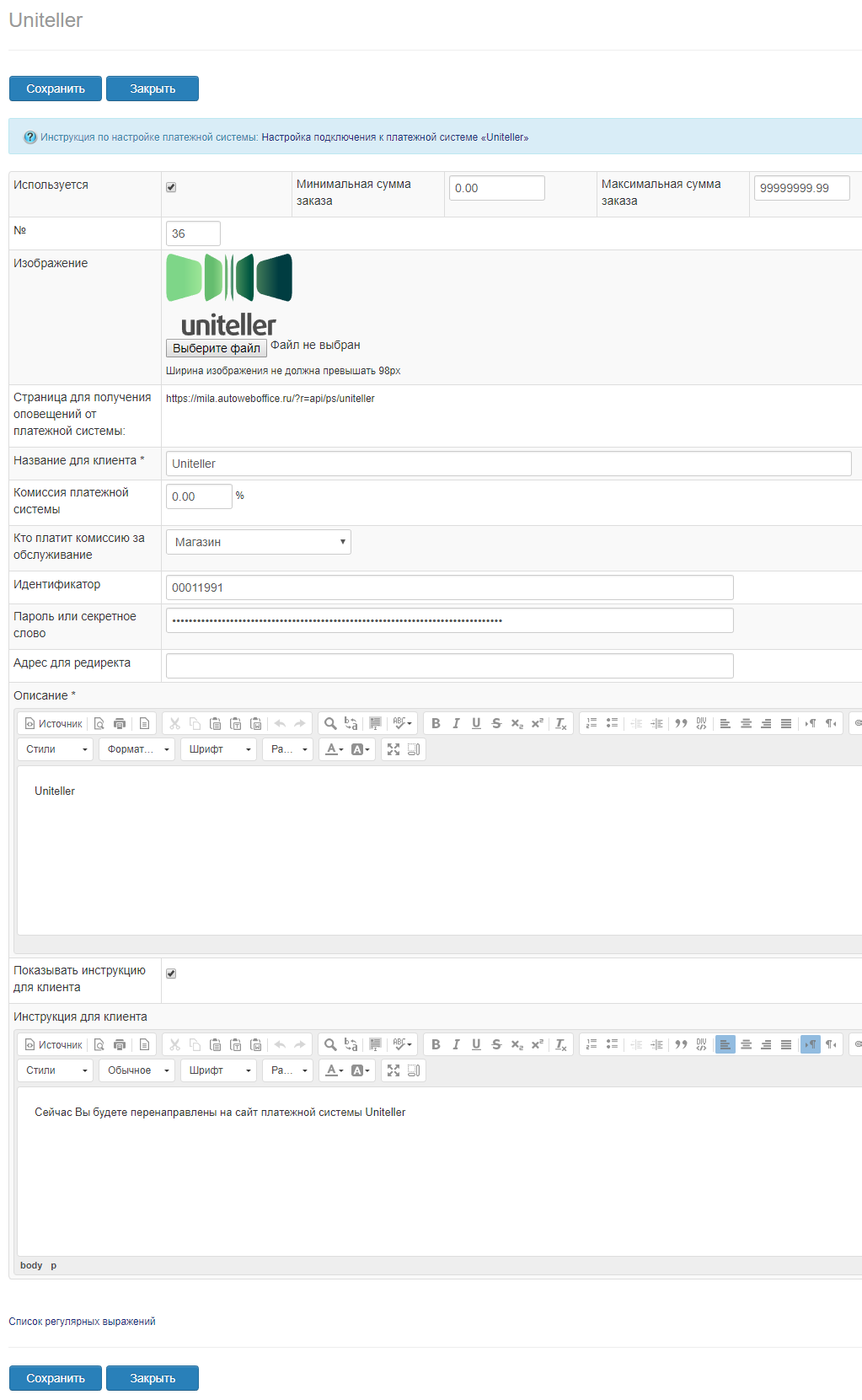
Task: Click the Адрес для редиректа input field
Action: coord(449,666)
